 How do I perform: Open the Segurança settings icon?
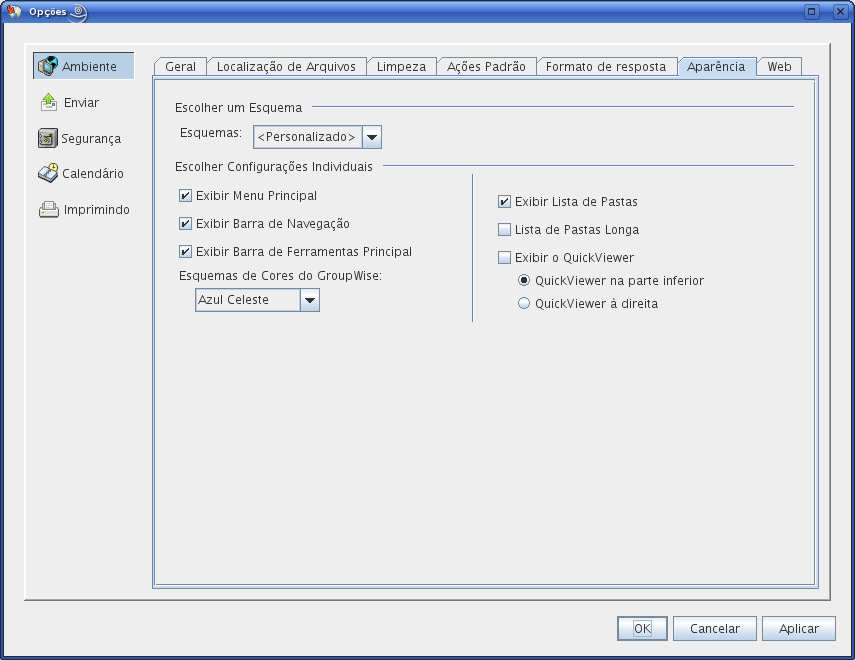pos(48,139)
